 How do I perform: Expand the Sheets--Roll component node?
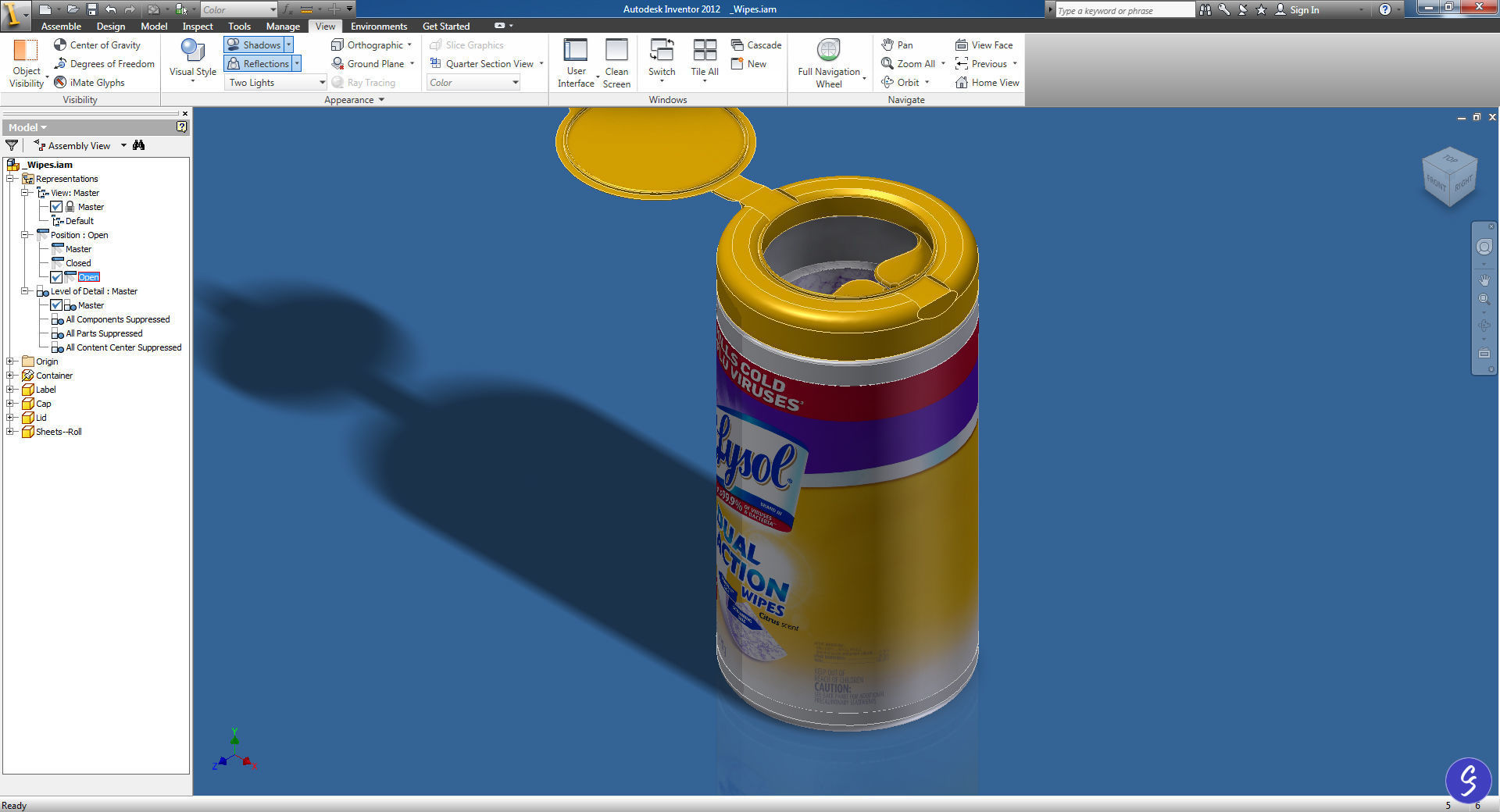tap(10, 432)
